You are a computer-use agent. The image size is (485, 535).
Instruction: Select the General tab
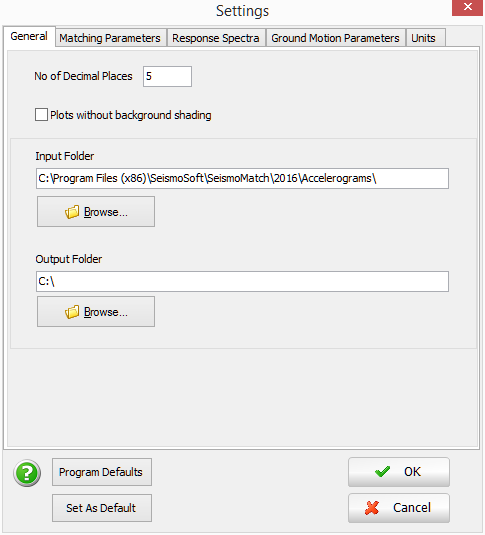point(29,36)
